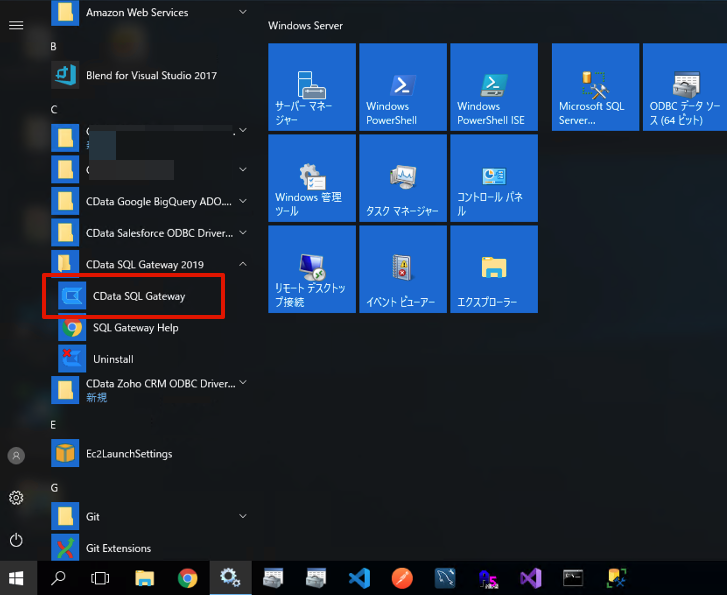727x595 pixels.
Task: Open Visual Studio Code from taskbar
Action: [359, 578]
